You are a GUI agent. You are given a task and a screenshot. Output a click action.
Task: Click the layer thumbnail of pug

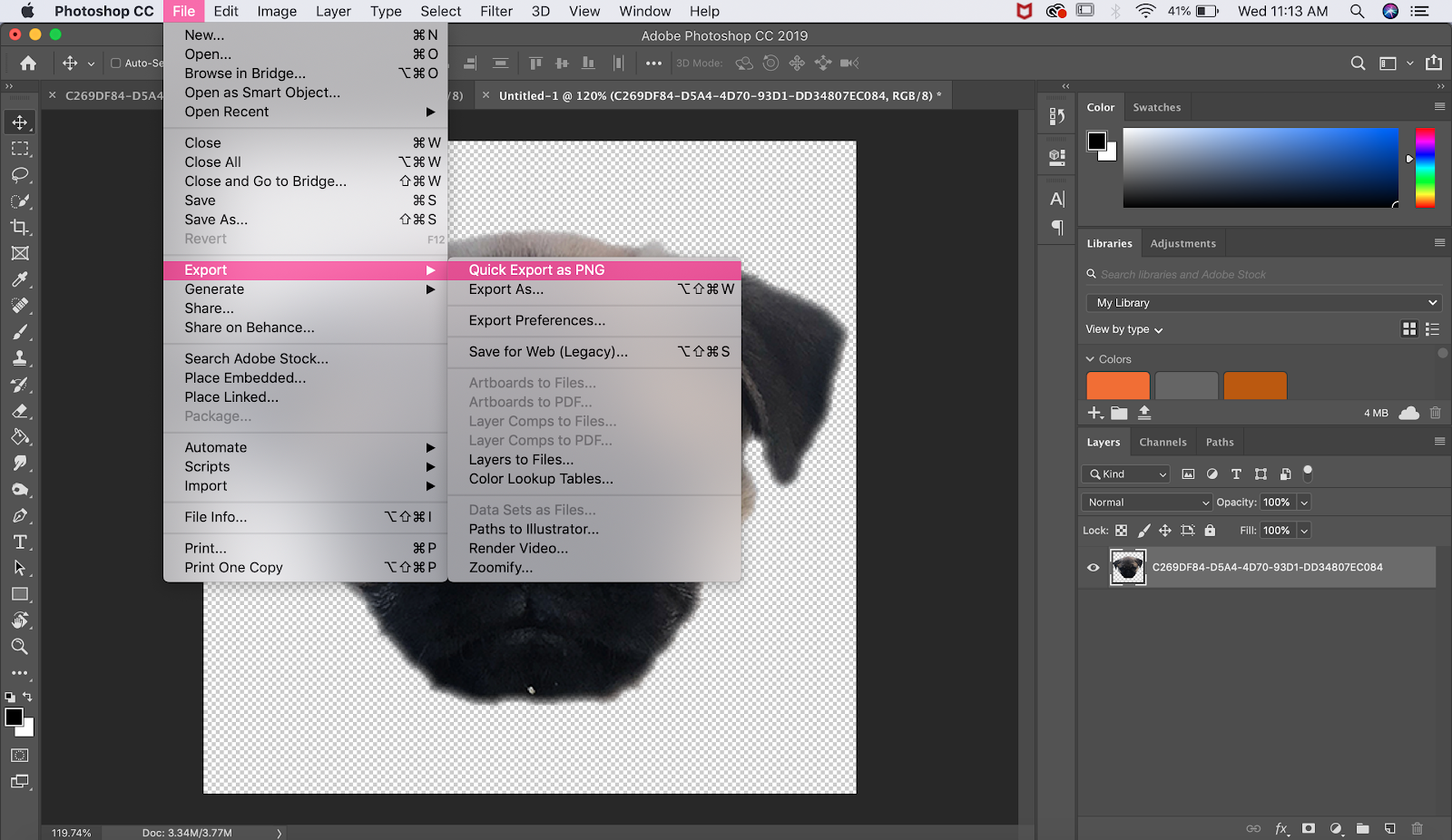(x=1128, y=568)
